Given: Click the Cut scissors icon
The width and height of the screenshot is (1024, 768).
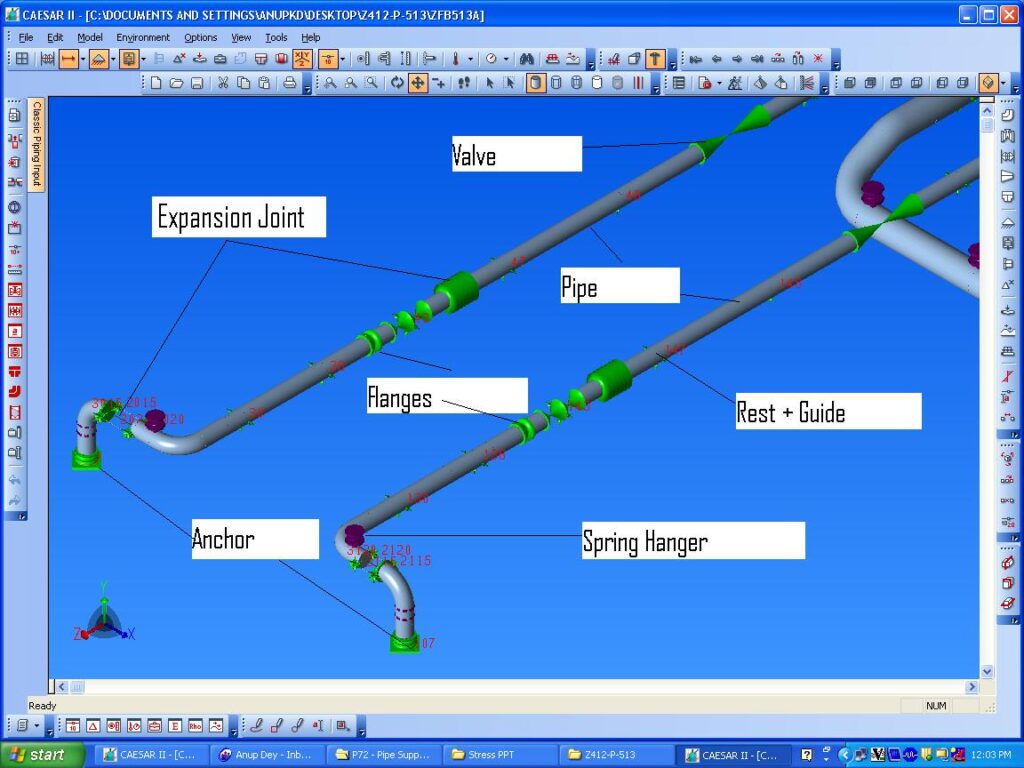Looking at the screenshot, I should coord(223,83).
